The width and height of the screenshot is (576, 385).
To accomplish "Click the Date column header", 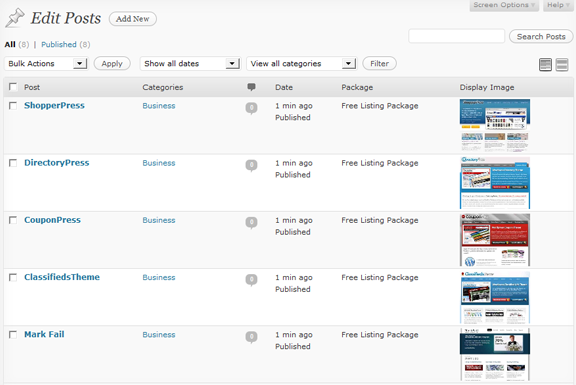I will [284, 87].
